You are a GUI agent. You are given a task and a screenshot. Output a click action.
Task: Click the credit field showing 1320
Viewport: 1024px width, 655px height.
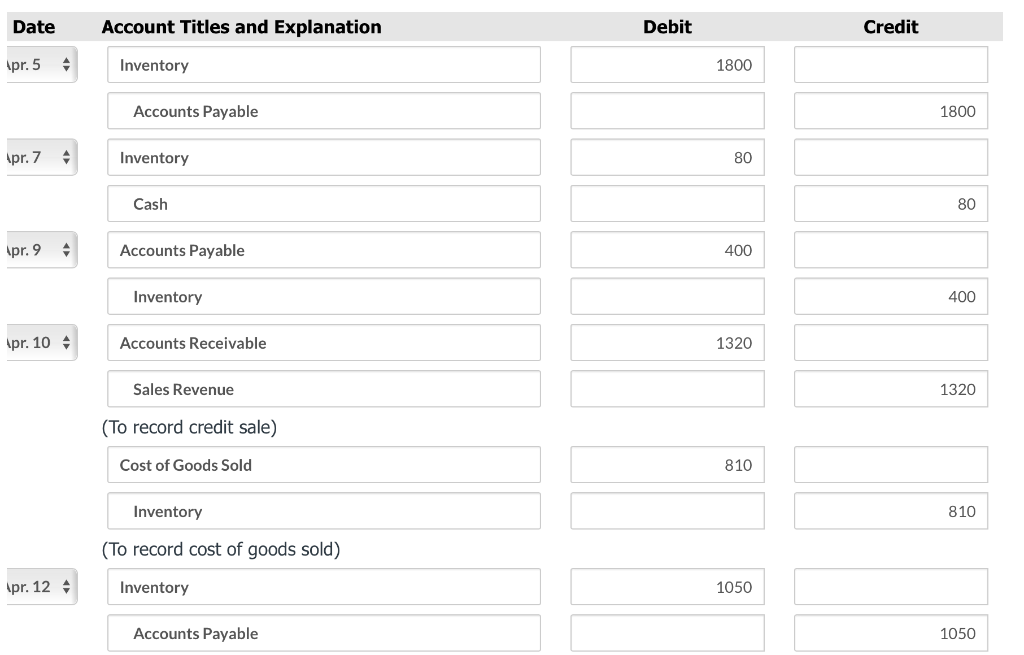point(890,389)
